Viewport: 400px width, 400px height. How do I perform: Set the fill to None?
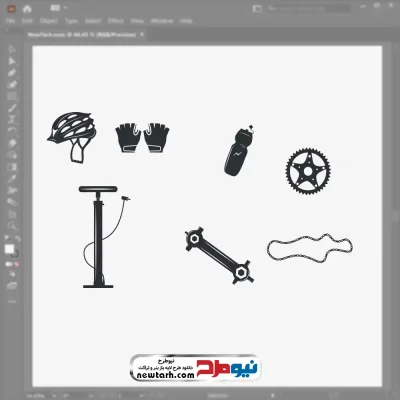pos(16,264)
